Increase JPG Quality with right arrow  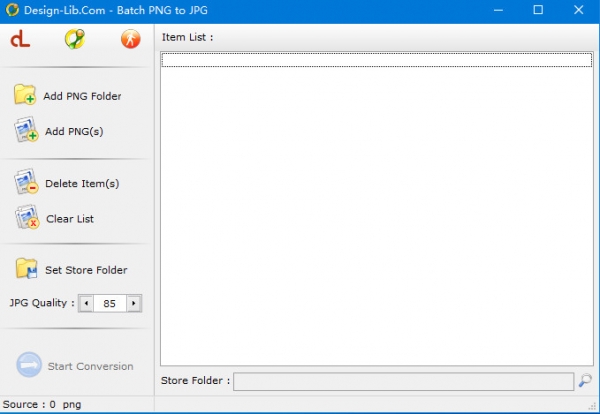tap(134, 303)
